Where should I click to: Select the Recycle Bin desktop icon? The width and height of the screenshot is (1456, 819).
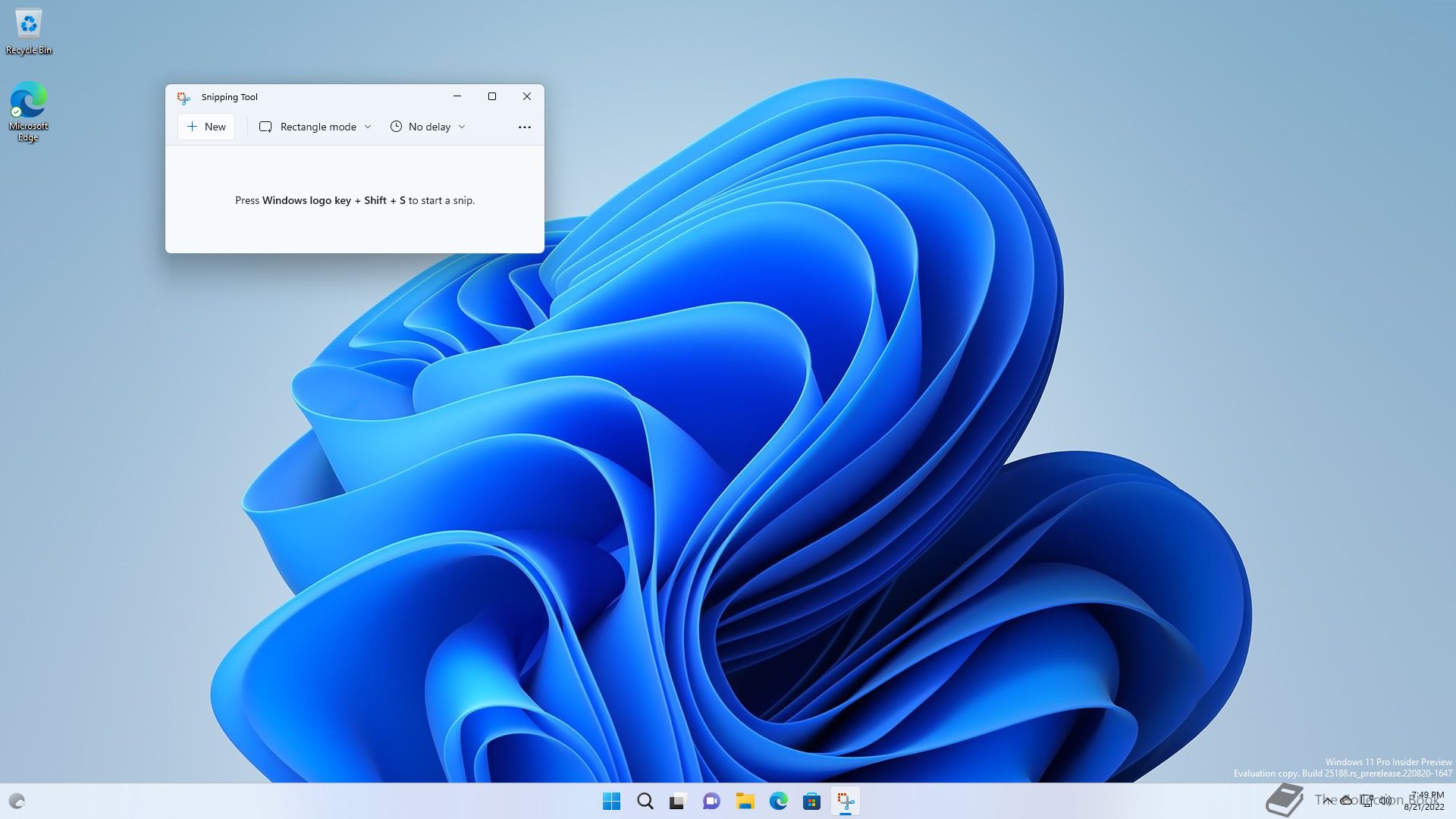(x=29, y=32)
